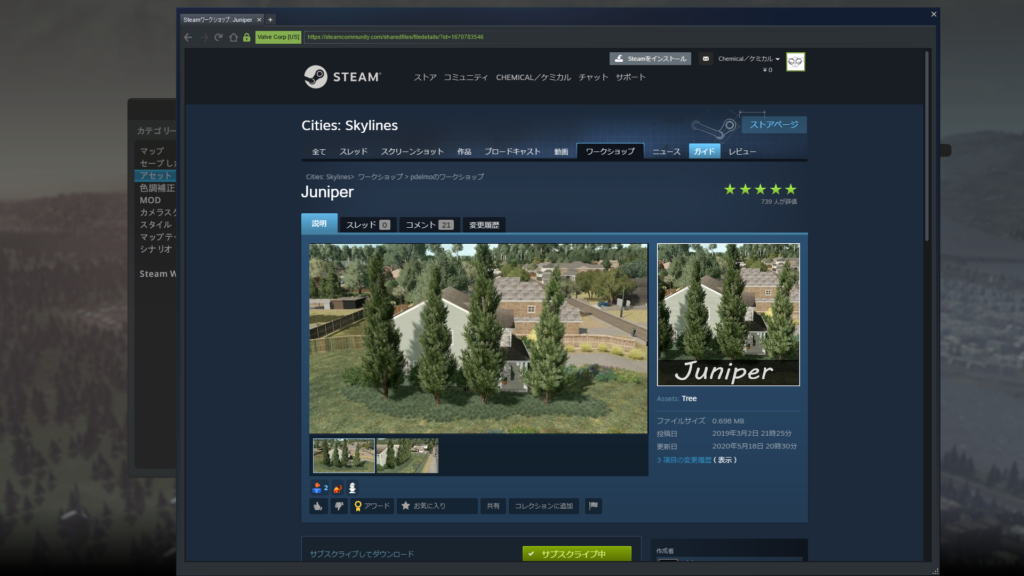Viewport: 1024px width, 576px height.
Task: Open the CHEMICAL/ケミカル profile menu
Action: [532, 77]
